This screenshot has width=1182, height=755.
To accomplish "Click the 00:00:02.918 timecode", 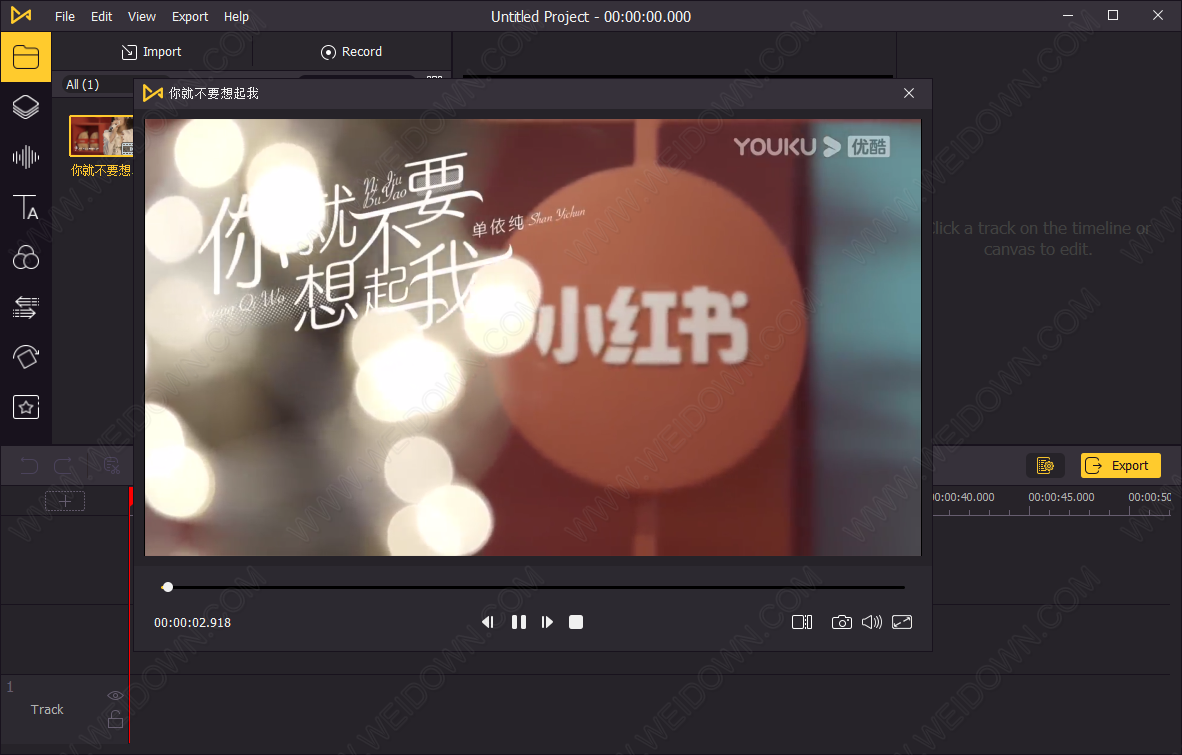I will tap(192, 622).
